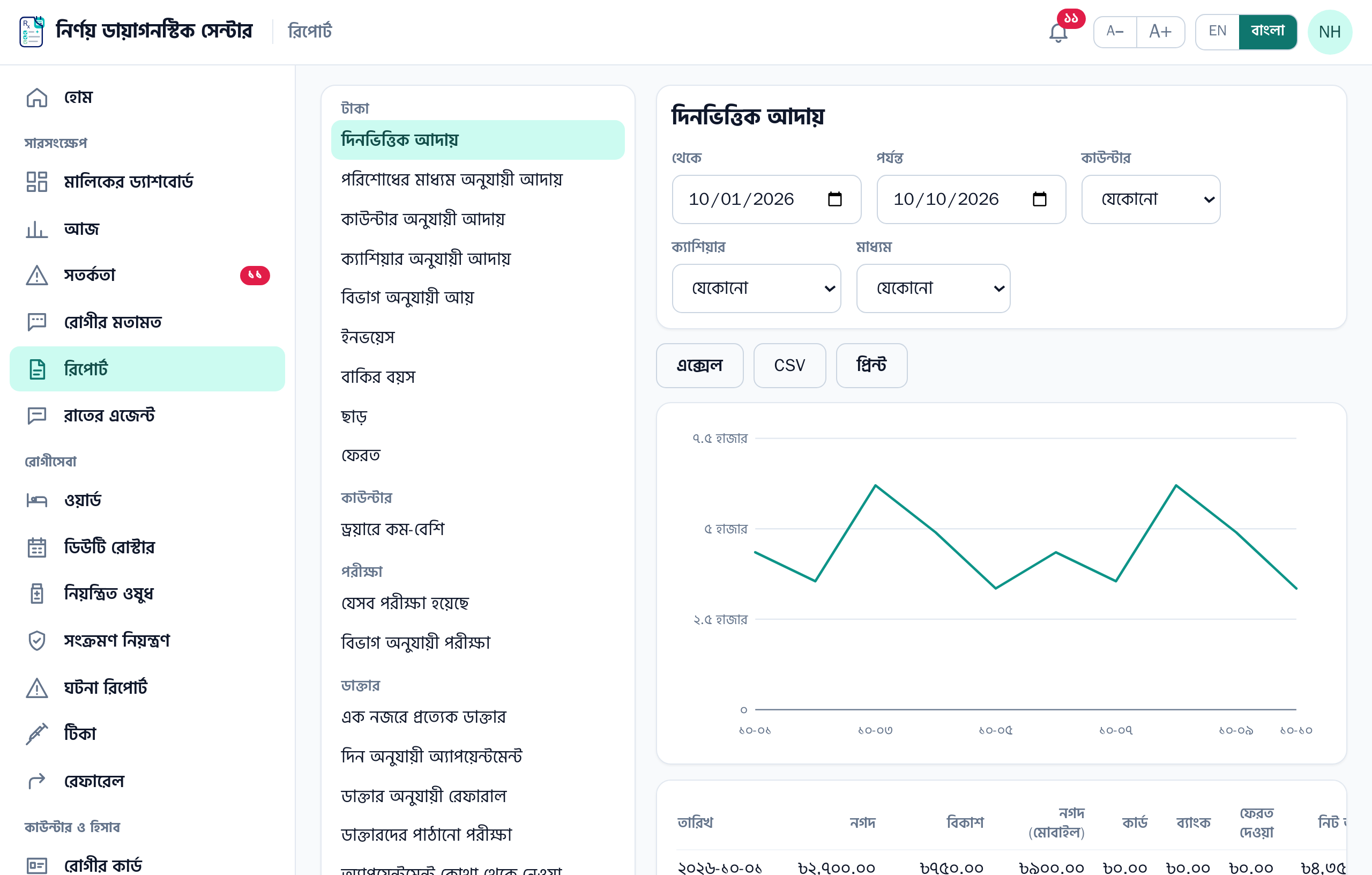Open the কাউন্টার dropdown
1372x875 pixels.
pyautogui.click(x=1150, y=199)
